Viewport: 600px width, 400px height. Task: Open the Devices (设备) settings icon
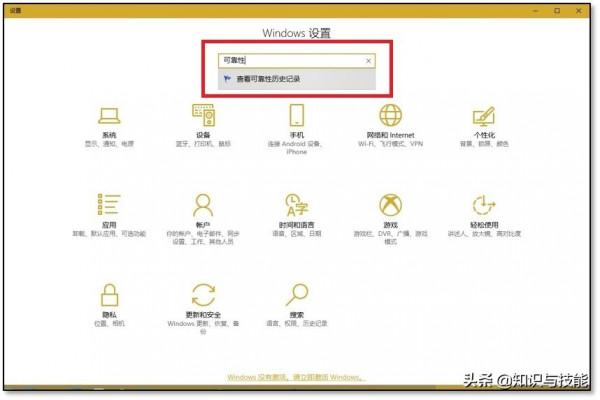(x=203, y=115)
